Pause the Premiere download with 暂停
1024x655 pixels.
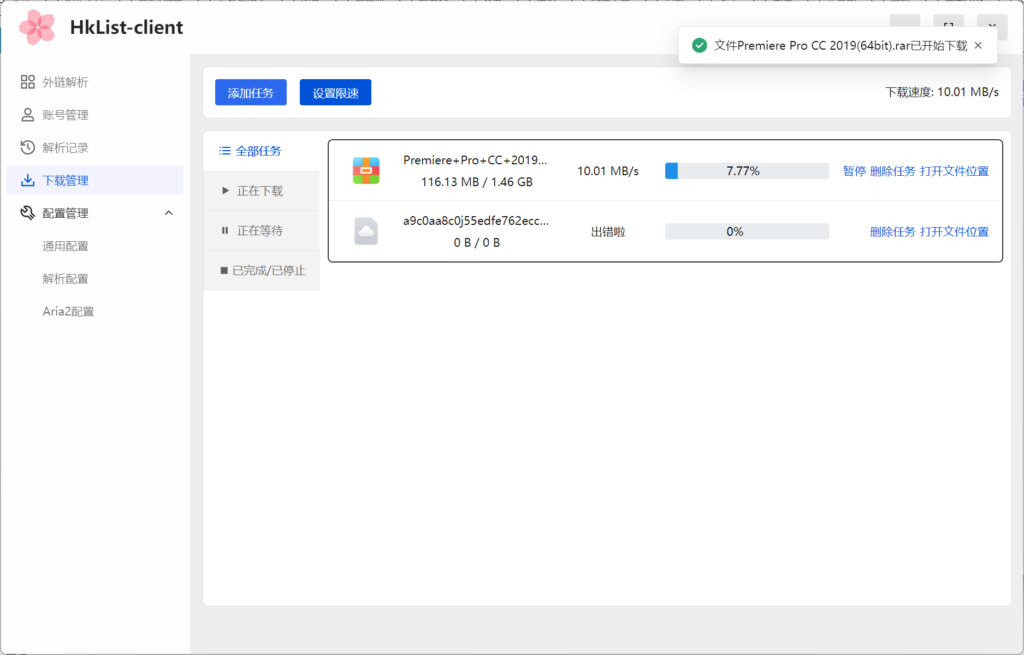tap(854, 171)
